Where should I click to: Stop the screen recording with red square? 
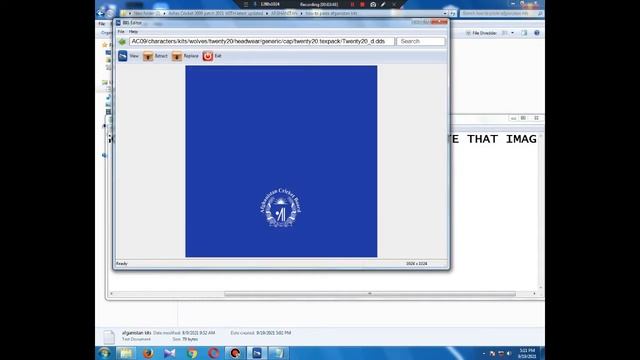tap(362, 4)
